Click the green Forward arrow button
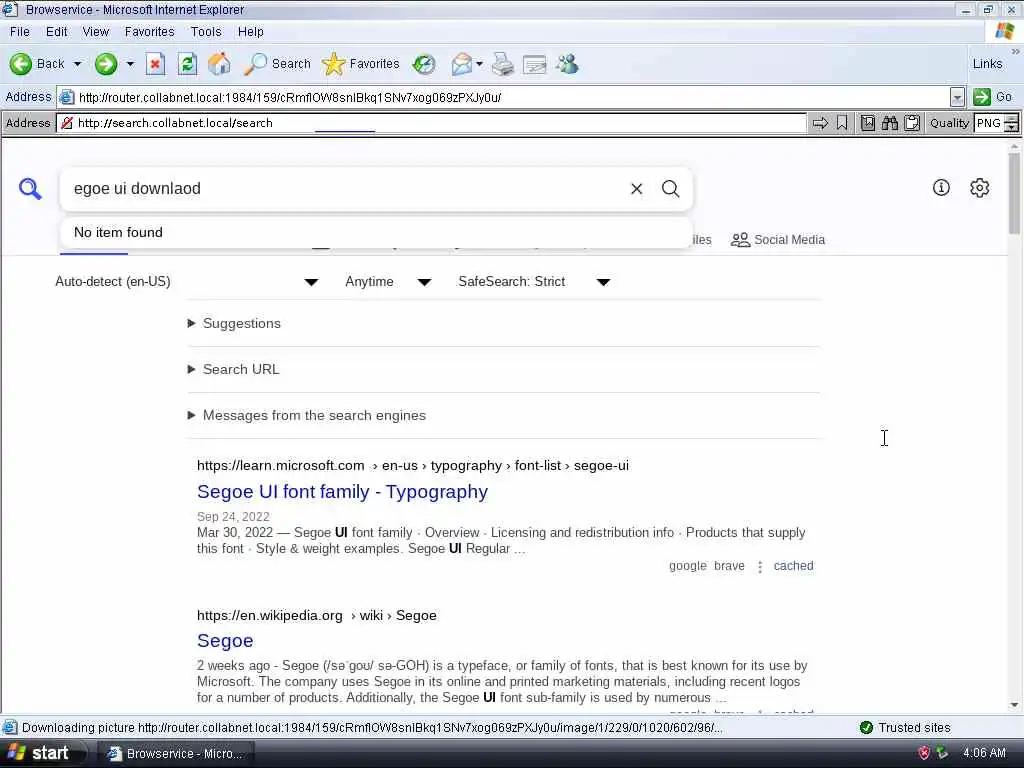 pos(106,63)
